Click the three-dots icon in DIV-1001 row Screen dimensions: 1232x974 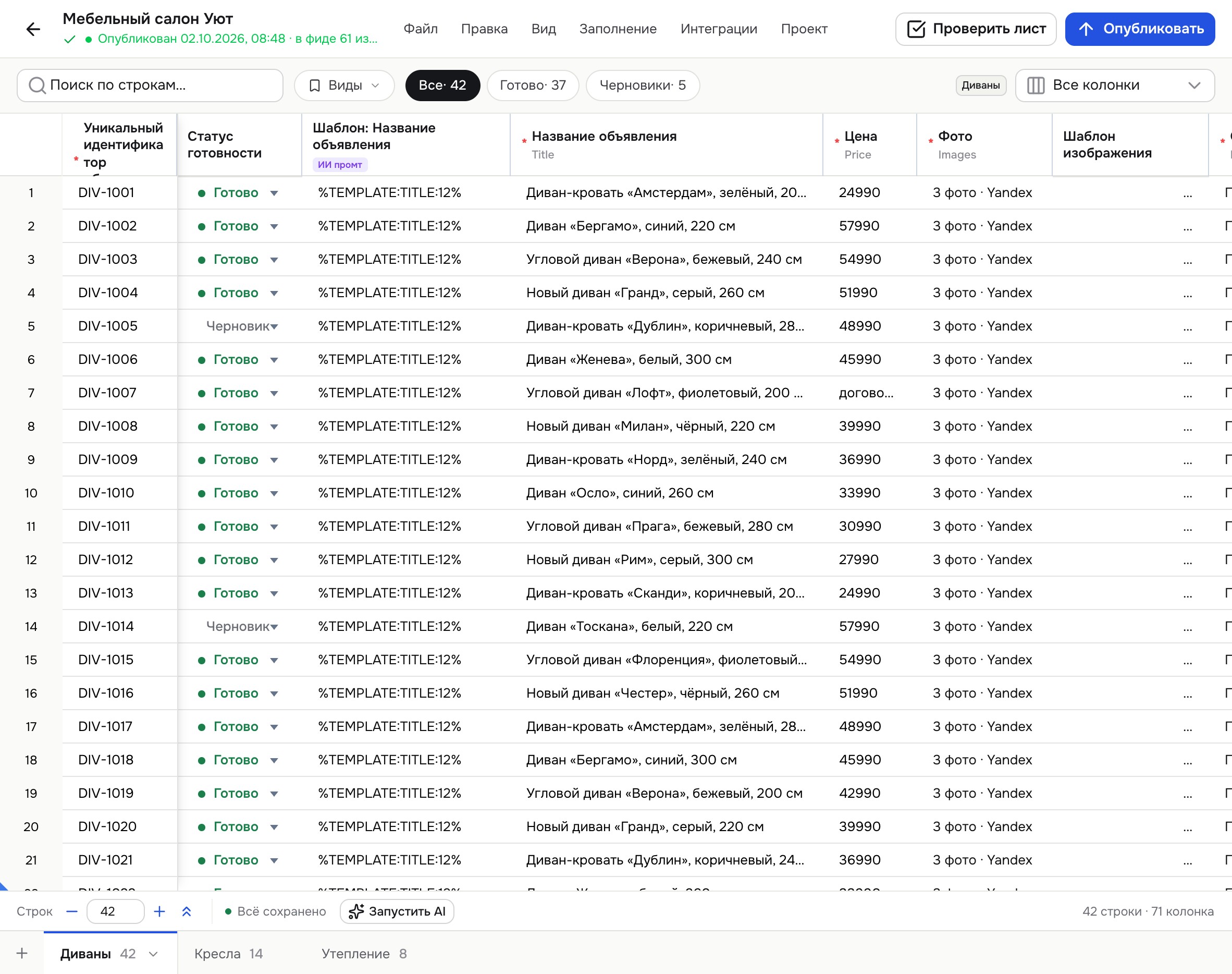[1187, 194]
